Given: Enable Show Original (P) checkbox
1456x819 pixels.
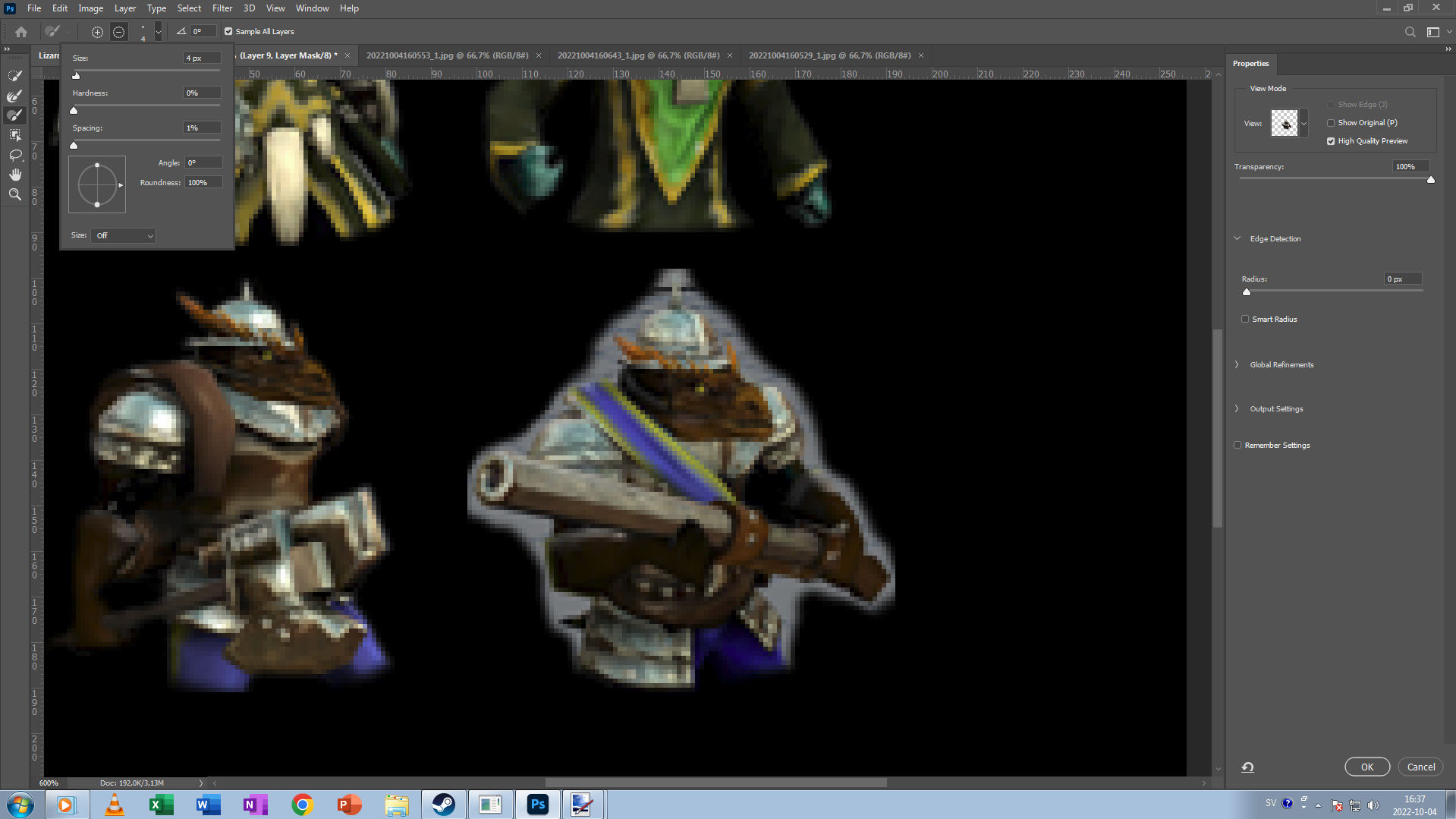Looking at the screenshot, I should (x=1331, y=123).
